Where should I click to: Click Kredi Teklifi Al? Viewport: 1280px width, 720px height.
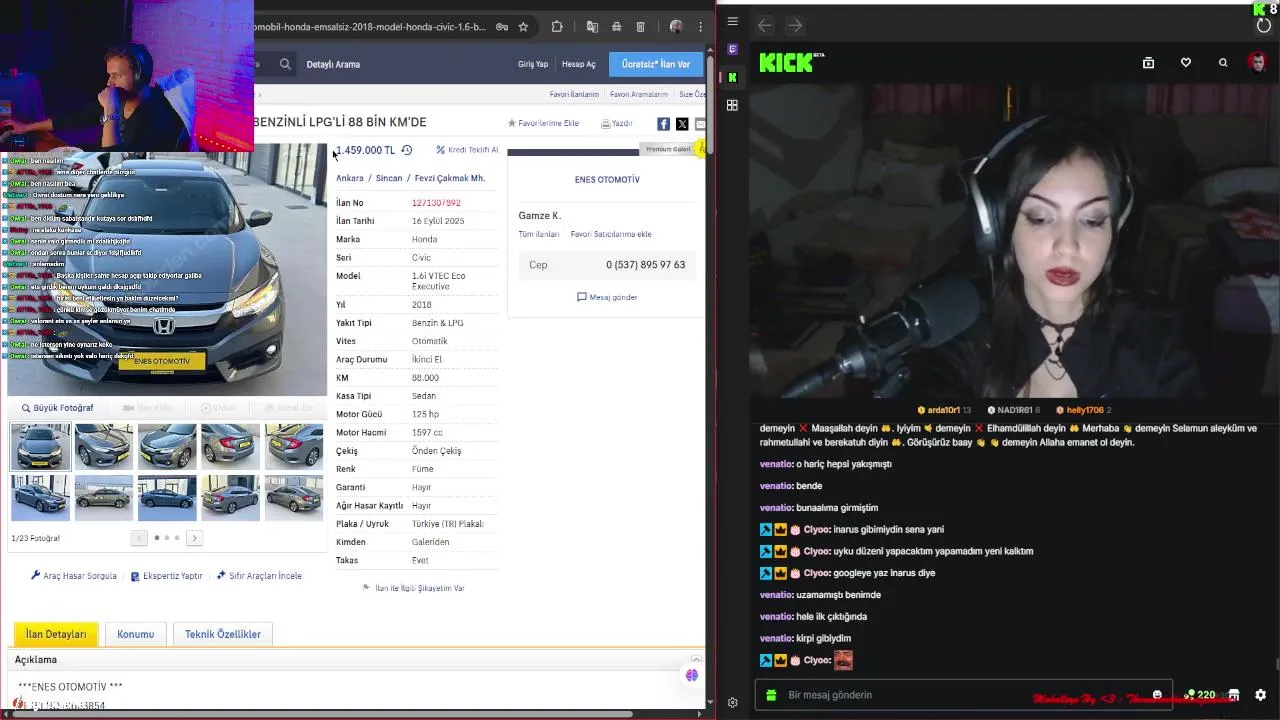pyautogui.click(x=467, y=150)
